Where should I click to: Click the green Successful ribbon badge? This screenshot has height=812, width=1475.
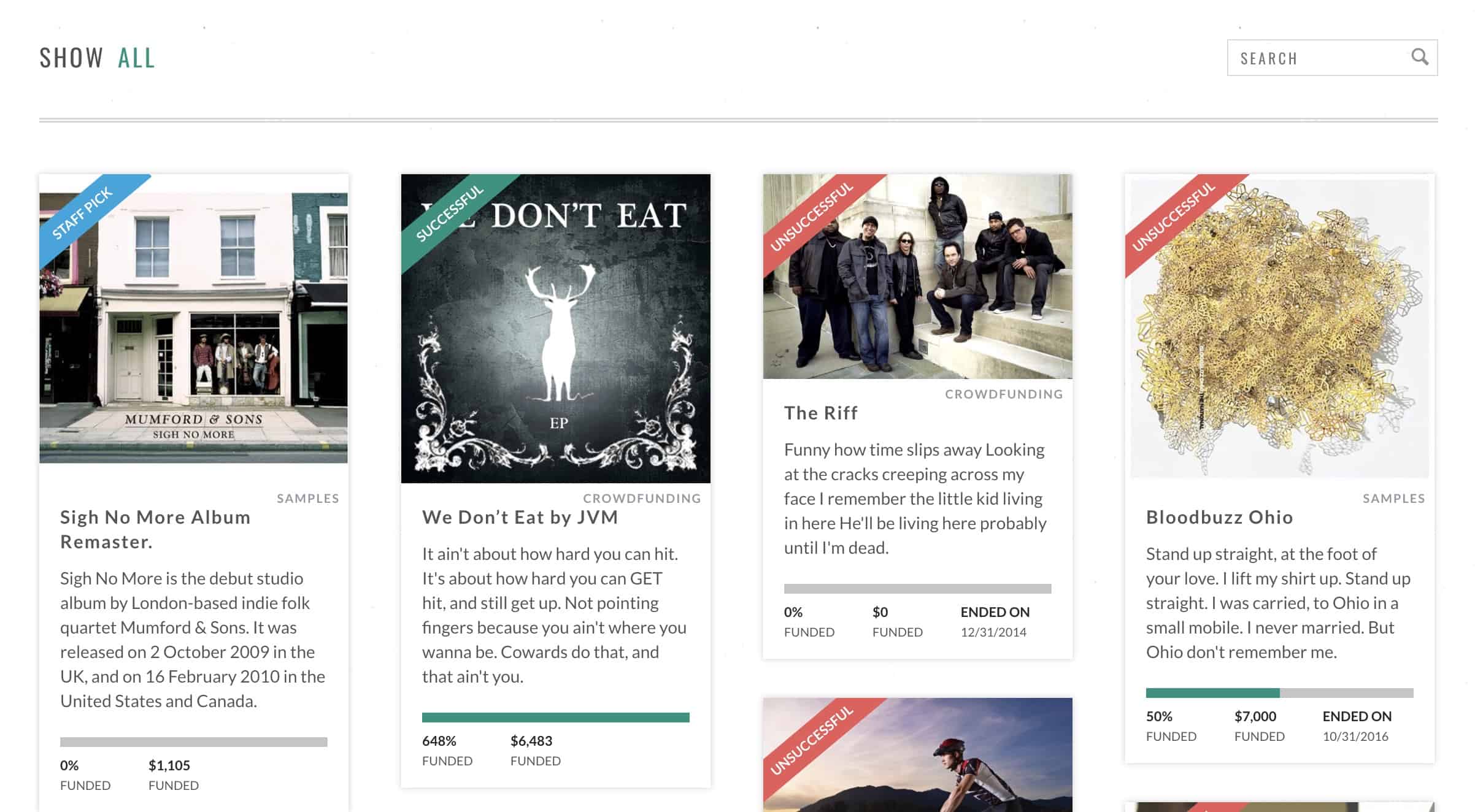[x=450, y=213]
